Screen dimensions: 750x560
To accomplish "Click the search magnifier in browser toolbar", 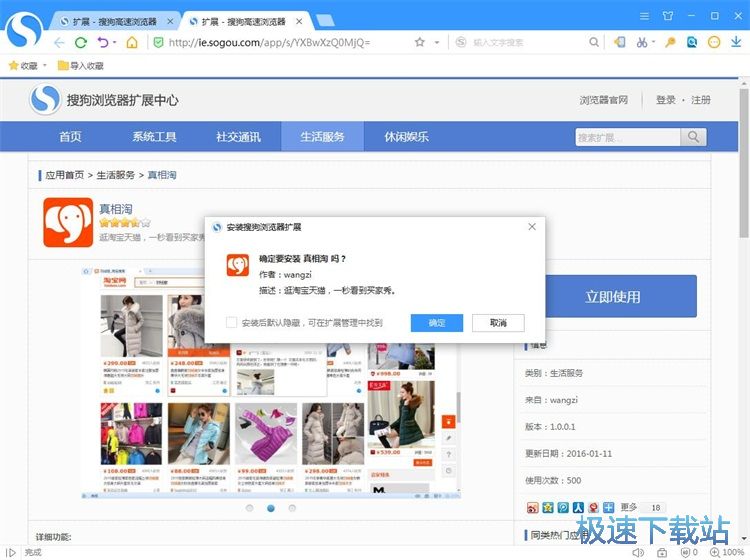I will pyautogui.click(x=594, y=42).
